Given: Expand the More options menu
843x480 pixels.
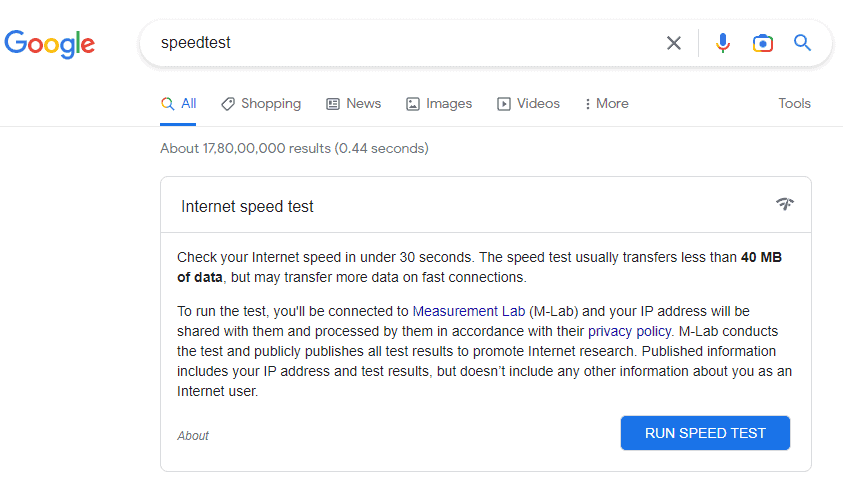Looking at the screenshot, I should coord(606,103).
